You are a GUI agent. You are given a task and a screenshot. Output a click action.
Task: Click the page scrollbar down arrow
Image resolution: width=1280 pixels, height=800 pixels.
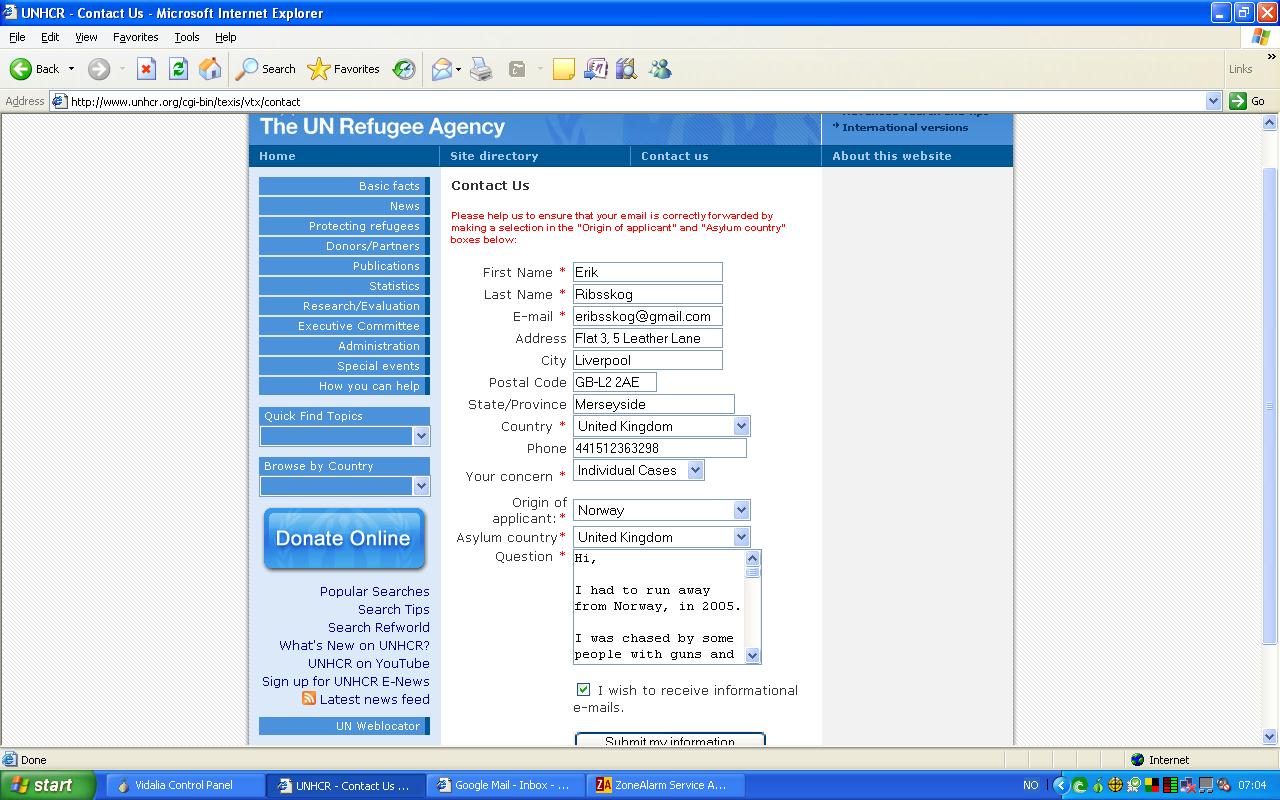pos(1270,737)
